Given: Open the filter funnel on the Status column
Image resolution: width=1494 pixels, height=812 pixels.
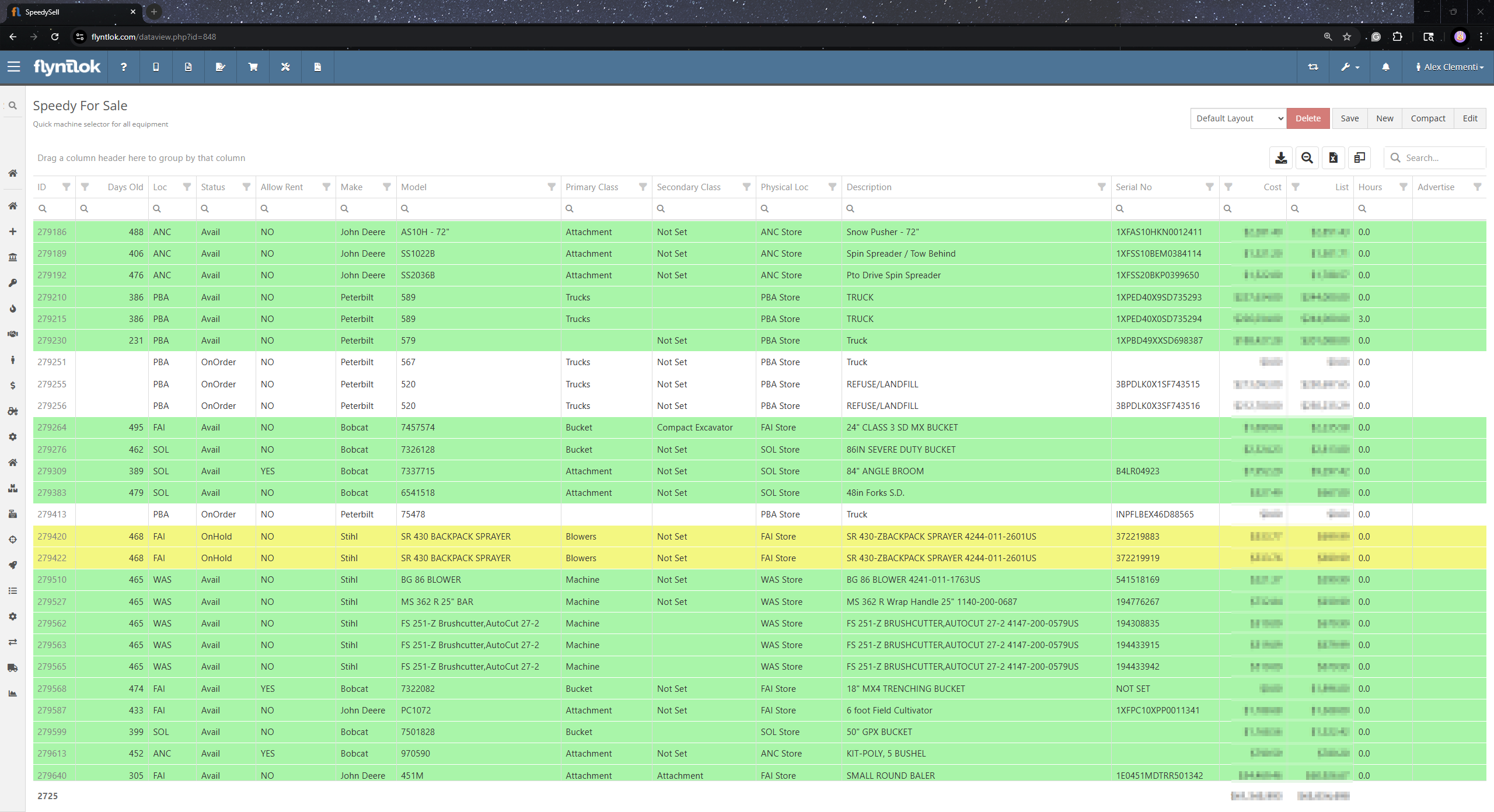Looking at the screenshot, I should coord(246,187).
